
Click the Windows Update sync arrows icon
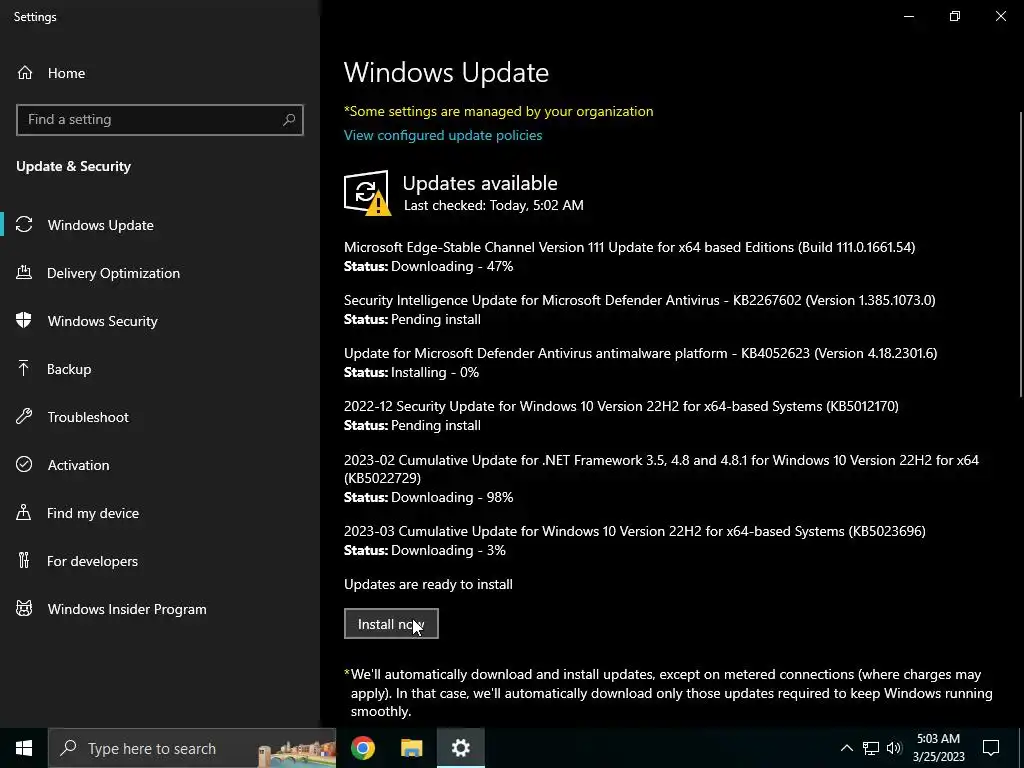tap(24, 225)
